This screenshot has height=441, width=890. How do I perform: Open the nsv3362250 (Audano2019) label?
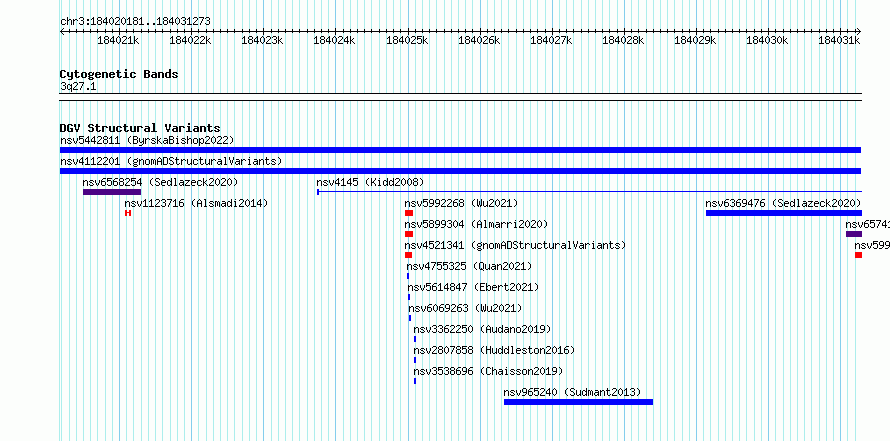click(482, 329)
